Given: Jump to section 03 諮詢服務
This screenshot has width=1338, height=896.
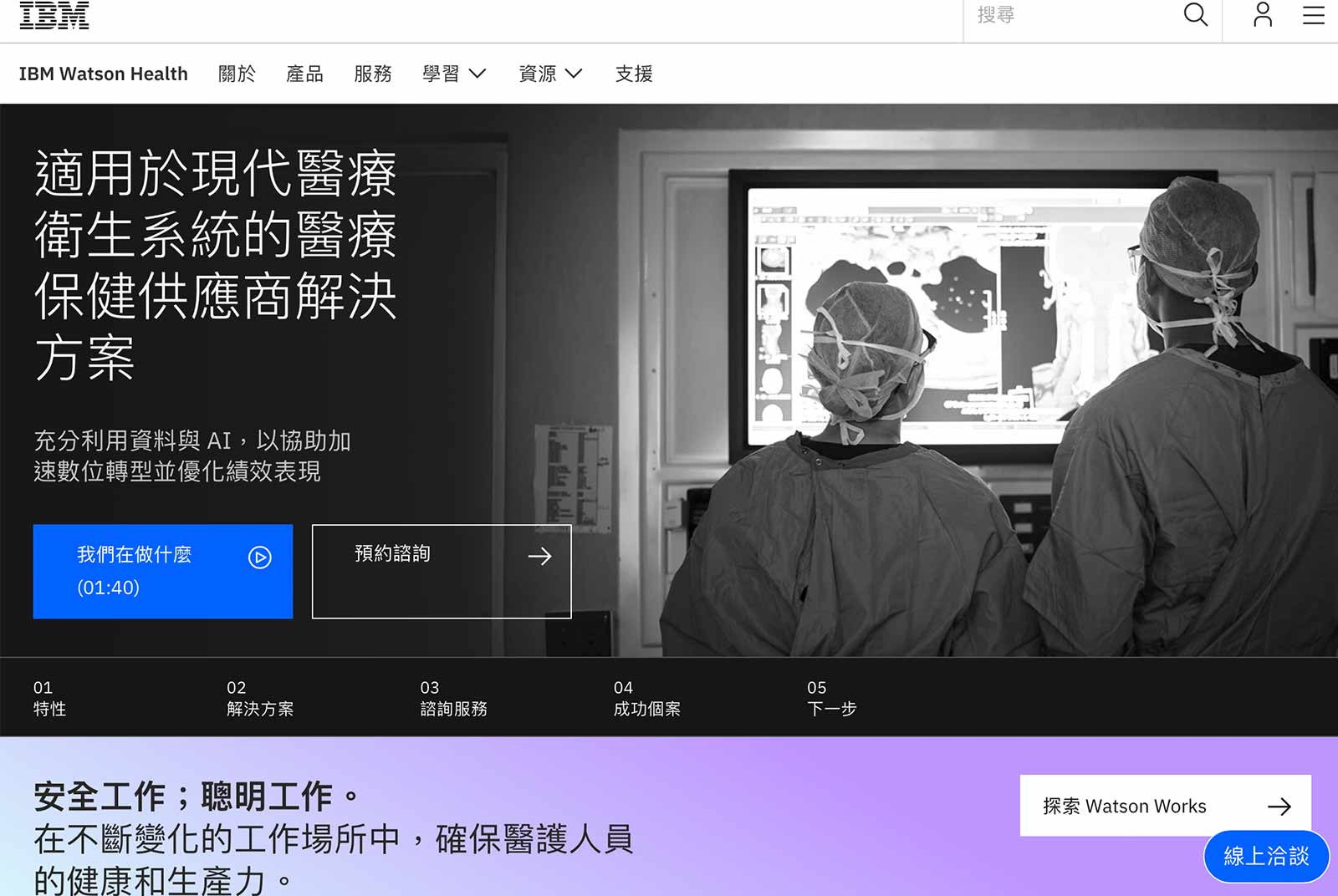Looking at the screenshot, I should click(x=453, y=698).
